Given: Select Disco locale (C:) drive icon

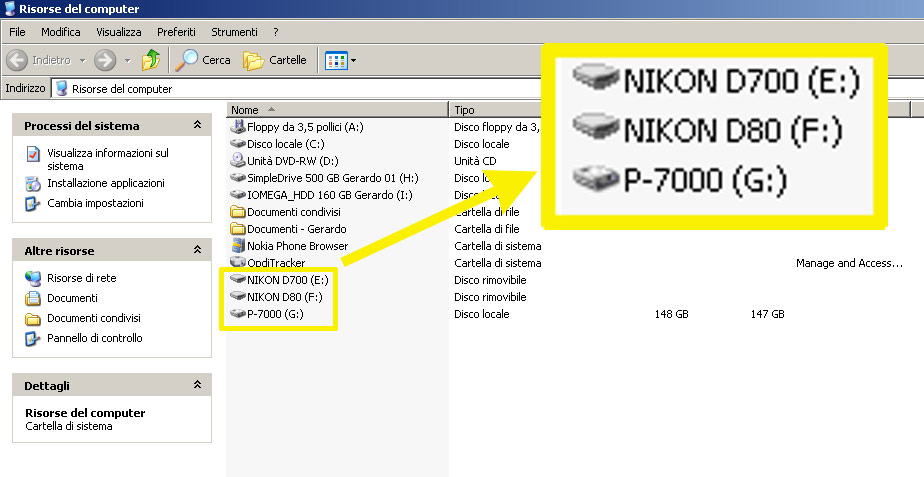Looking at the screenshot, I should [x=237, y=143].
